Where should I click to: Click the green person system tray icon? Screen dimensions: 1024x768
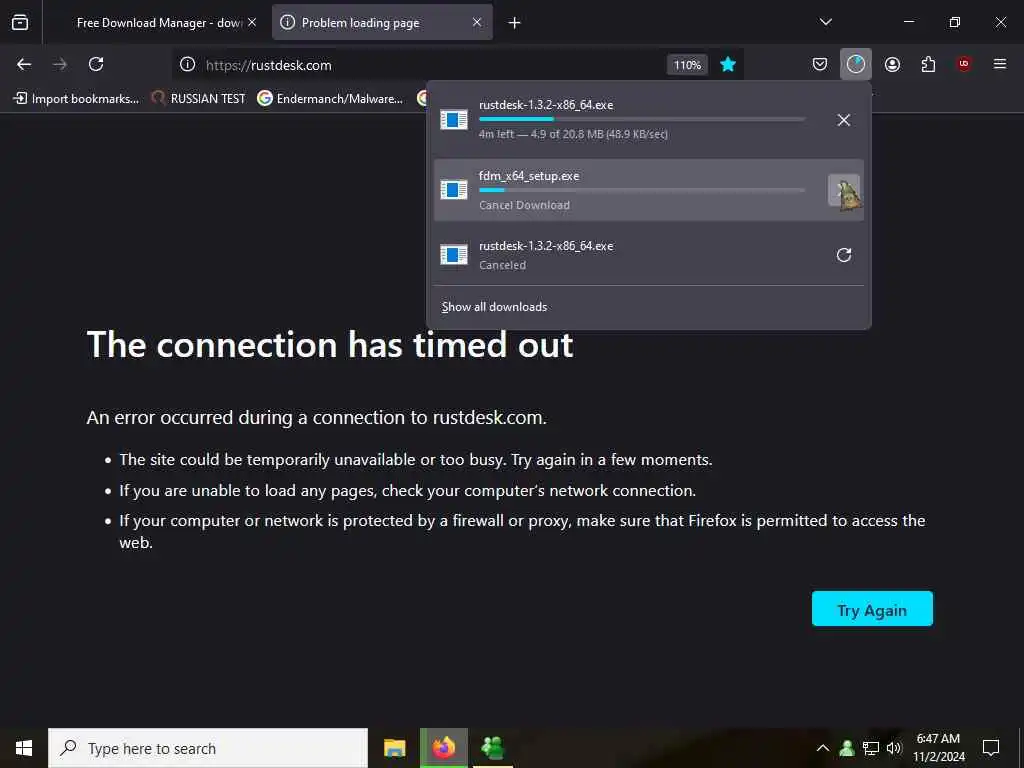click(x=847, y=748)
